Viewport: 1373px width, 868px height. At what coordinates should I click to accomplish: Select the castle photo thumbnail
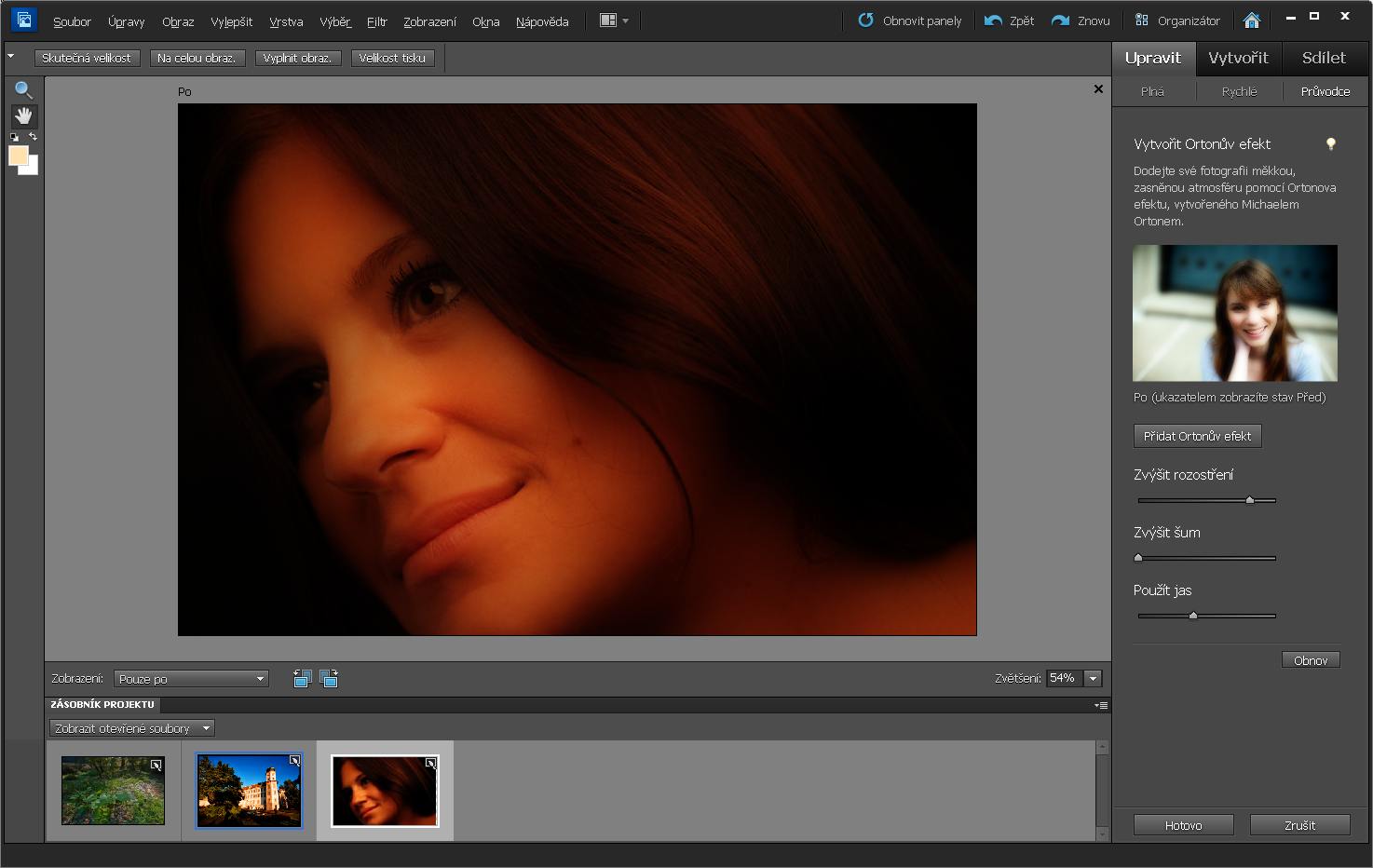pyautogui.click(x=249, y=791)
